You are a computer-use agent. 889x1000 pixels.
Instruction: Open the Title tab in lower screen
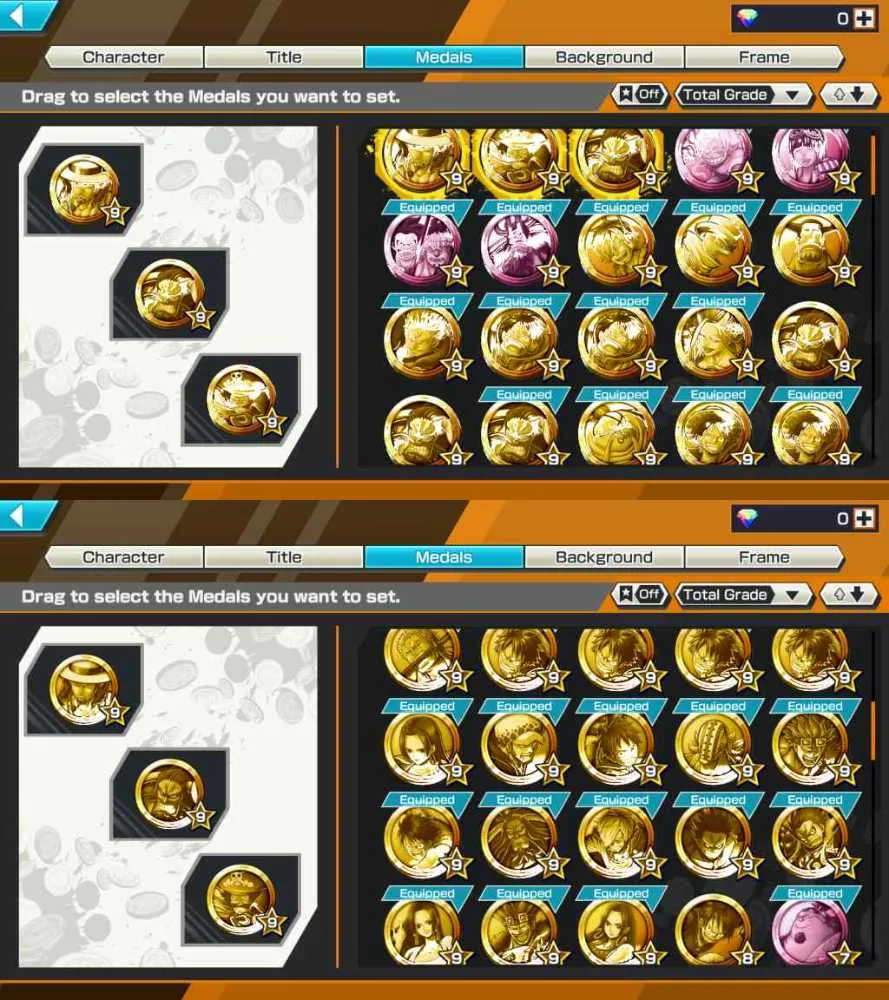[x=284, y=557]
